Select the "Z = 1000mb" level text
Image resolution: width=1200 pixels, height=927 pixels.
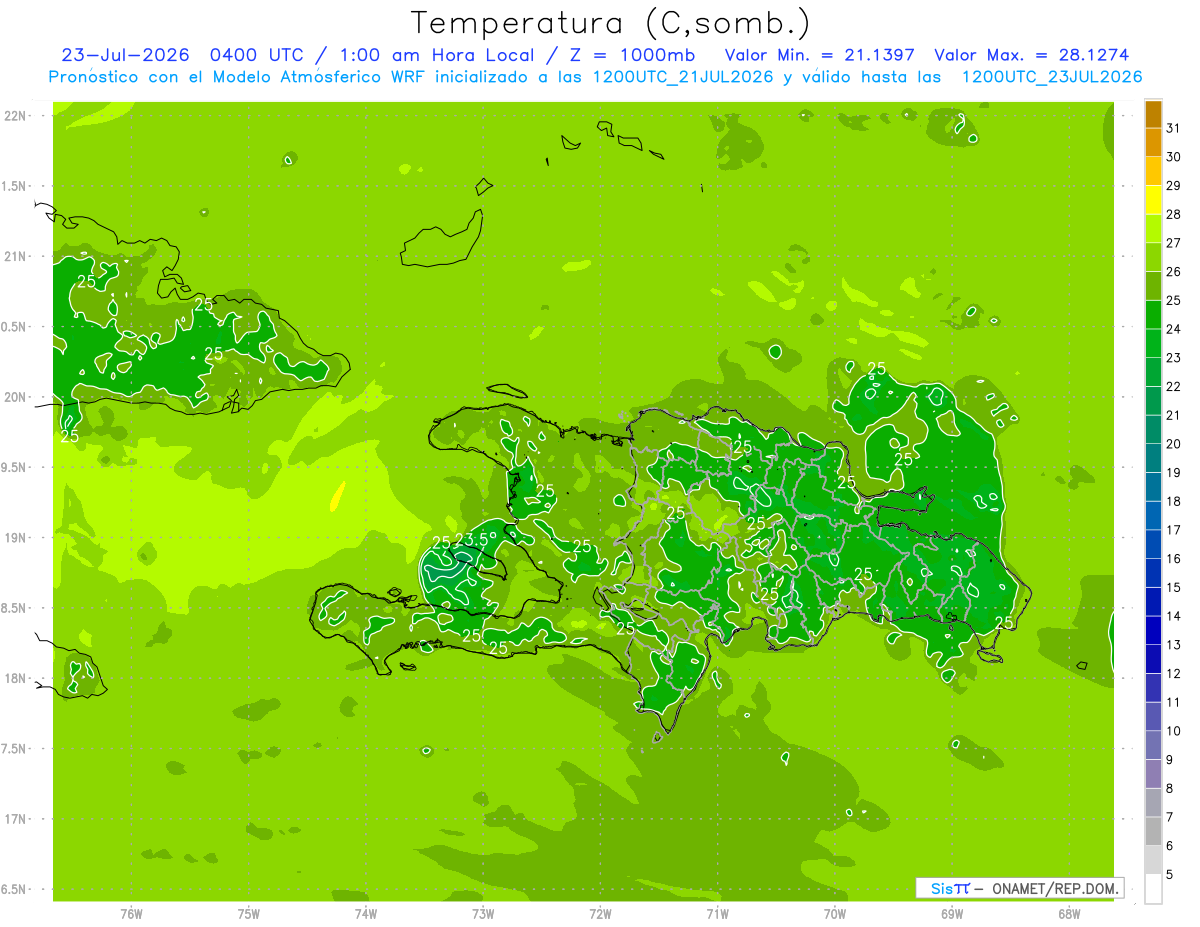(x=633, y=54)
